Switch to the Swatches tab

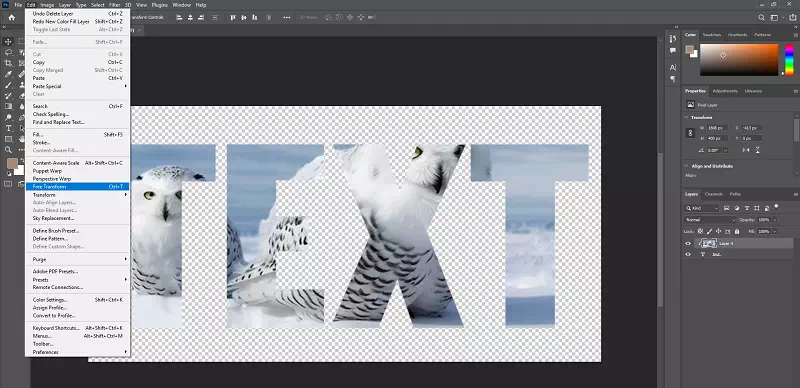tap(712, 35)
